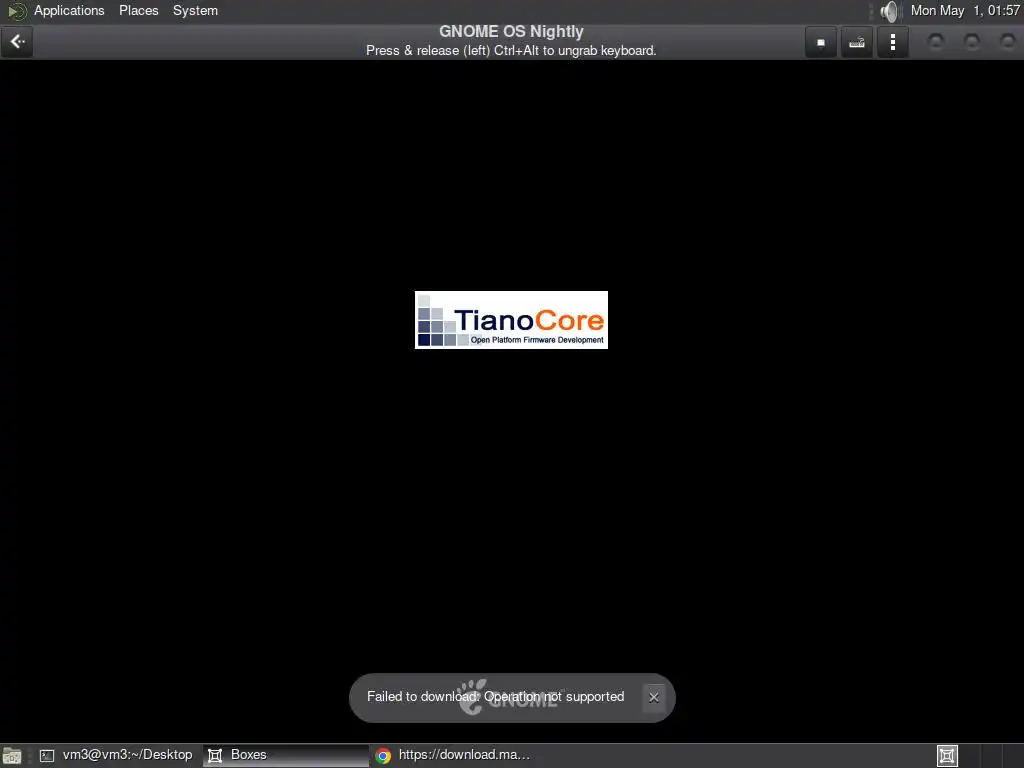Click the 'Failed to download: Operation not supported' message
This screenshot has height=768, width=1024.
click(496, 697)
